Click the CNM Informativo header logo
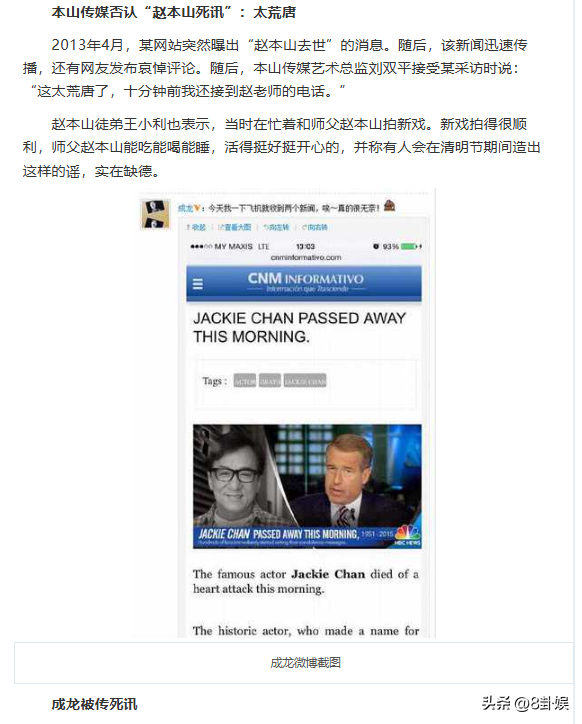 [306, 282]
